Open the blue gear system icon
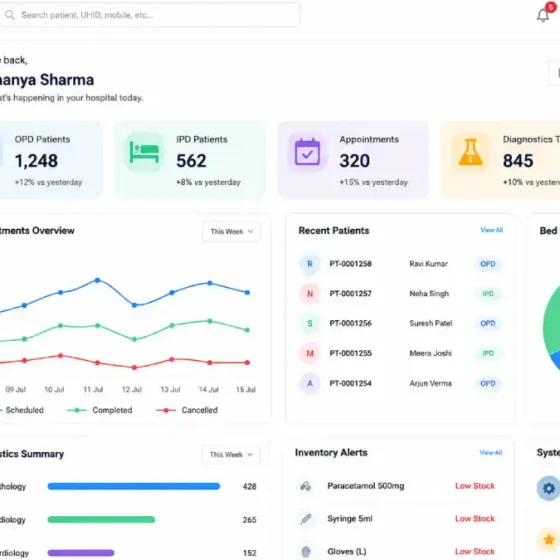This screenshot has height=560, width=560. click(x=549, y=488)
